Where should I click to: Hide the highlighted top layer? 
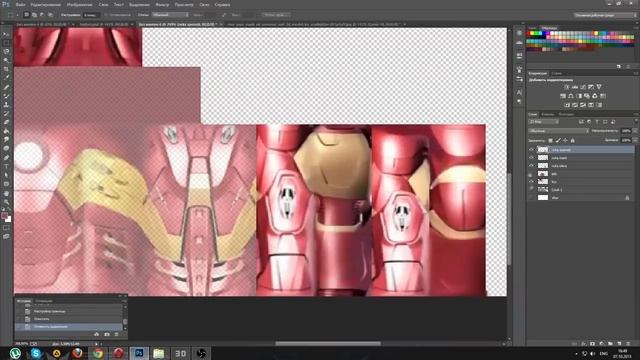(531, 150)
